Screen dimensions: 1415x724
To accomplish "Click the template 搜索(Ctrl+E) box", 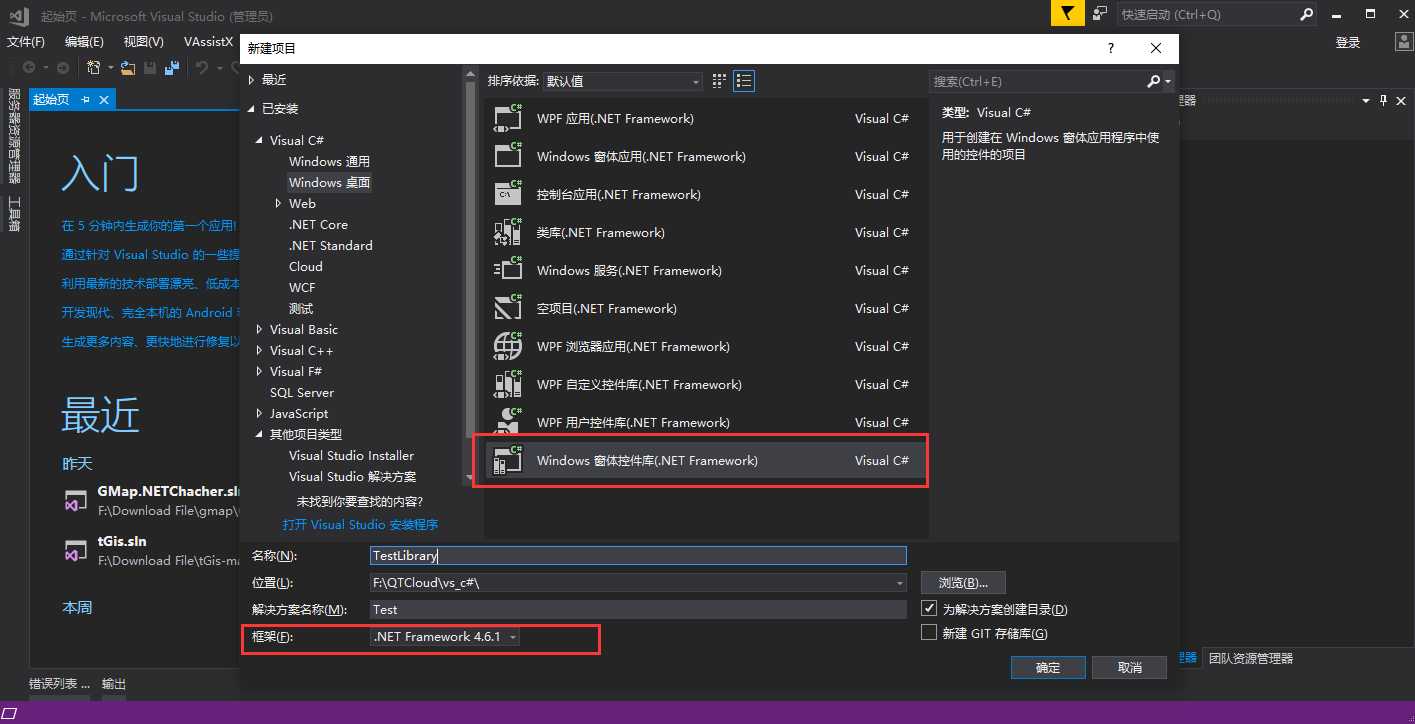I will pos(1038,81).
